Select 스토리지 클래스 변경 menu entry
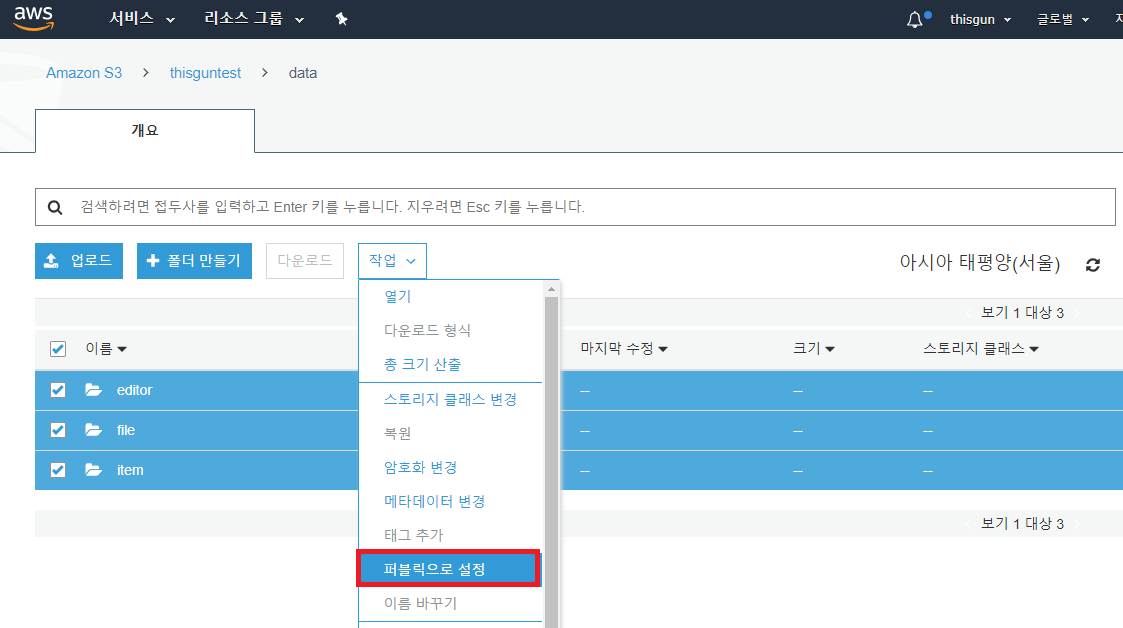Viewport: 1123px width, 628px height. click(450, 399)
